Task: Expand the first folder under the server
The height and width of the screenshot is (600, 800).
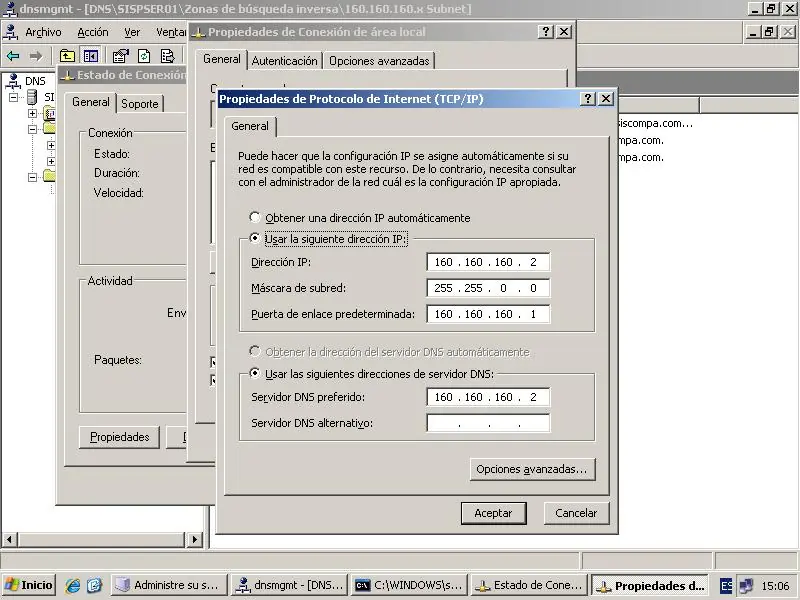Action: 32,113
